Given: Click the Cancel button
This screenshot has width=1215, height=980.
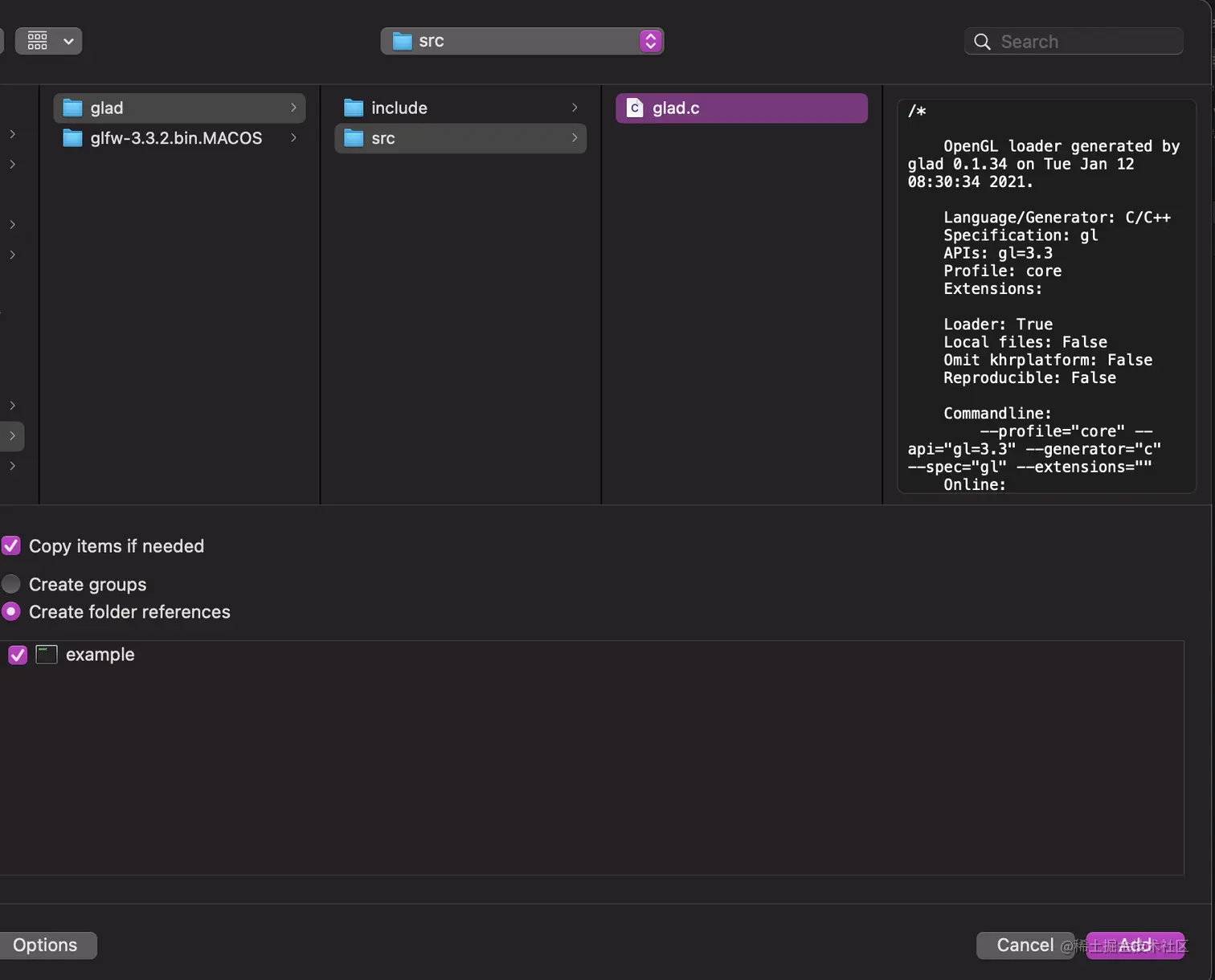Looking at the screenshot, I should 1025,945.
